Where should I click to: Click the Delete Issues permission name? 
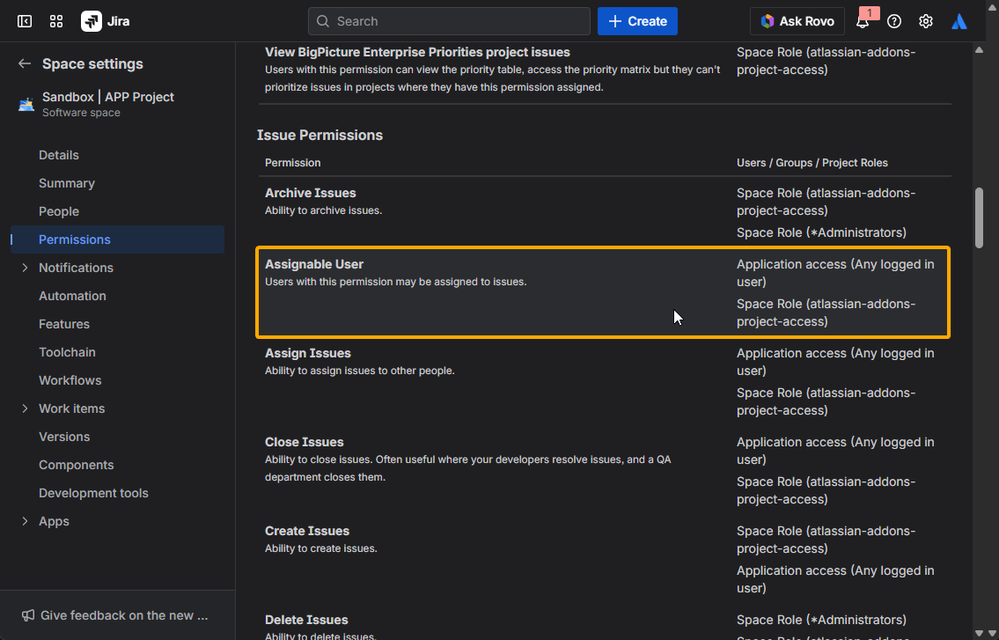306,620
